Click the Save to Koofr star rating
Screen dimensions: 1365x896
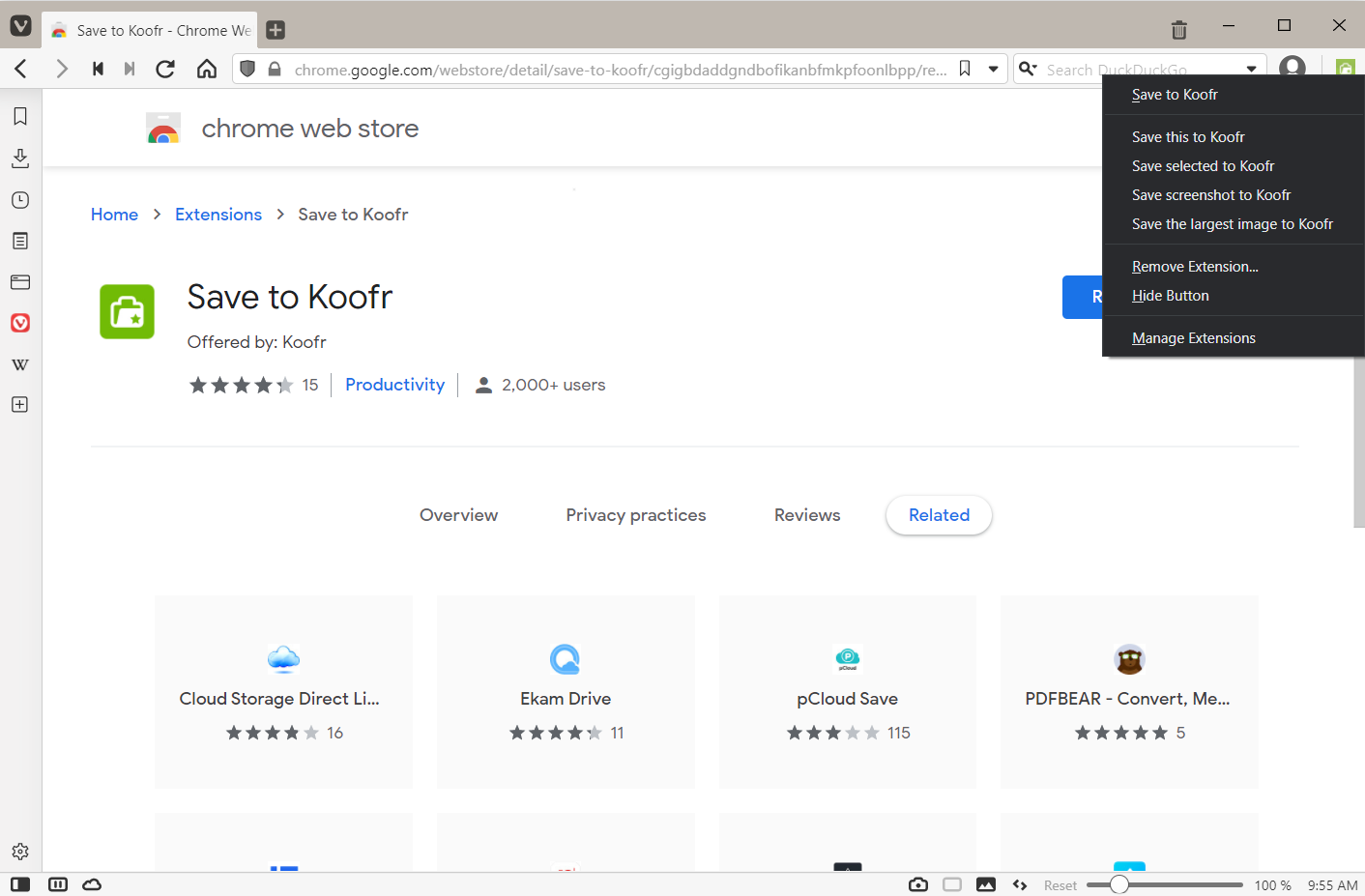(242, 385)
